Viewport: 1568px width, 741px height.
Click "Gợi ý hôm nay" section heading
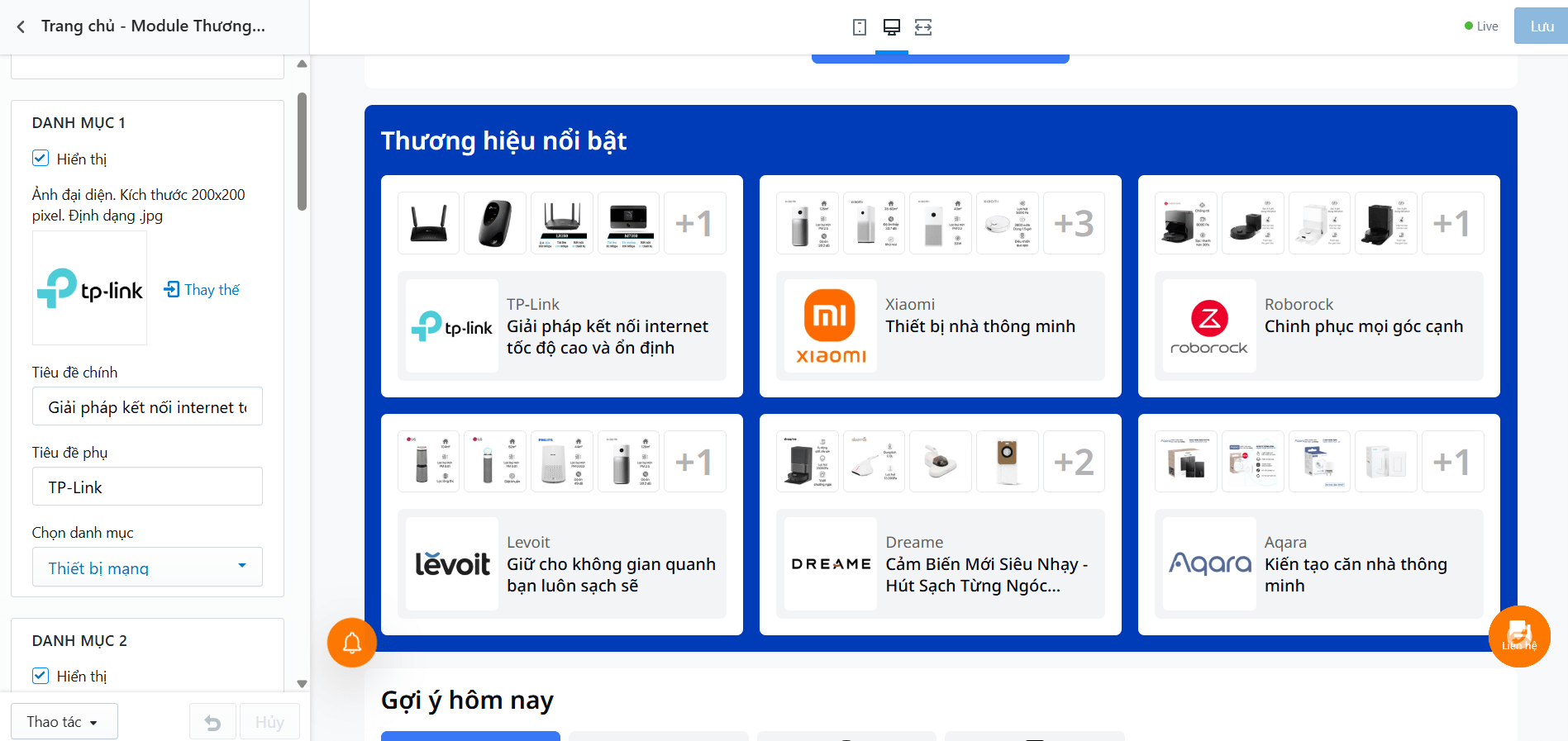tap(467, 701)
